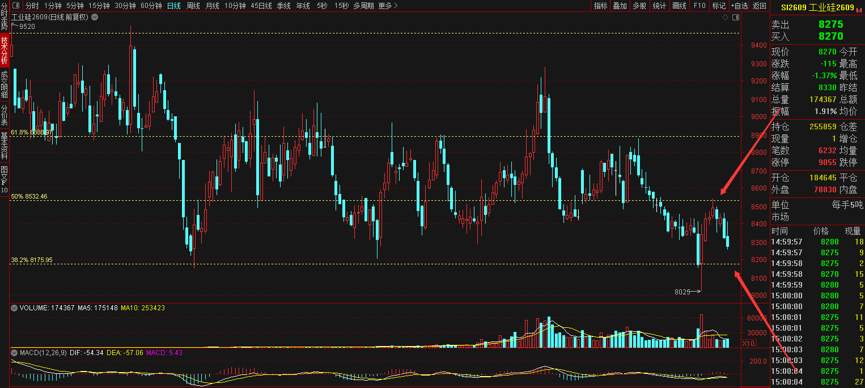Click the 持仓 value 255859
865x388 pixels.
tap(823, 126)
